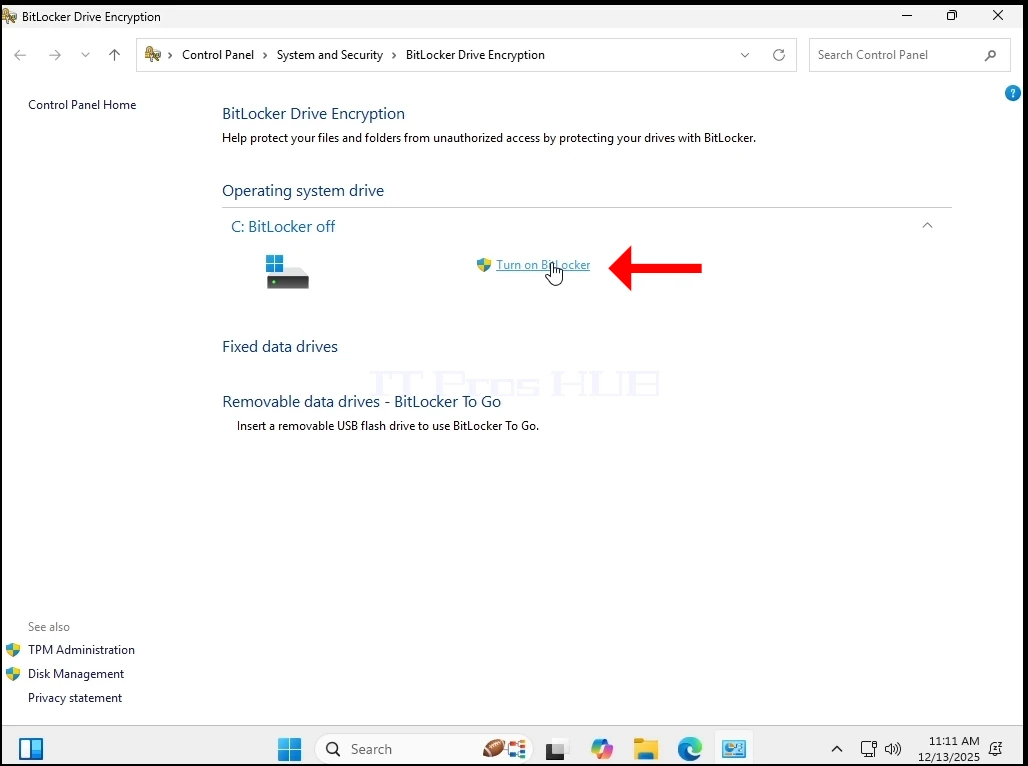Open Task View on the taskbar
This screenshot has width=1028, height=766.
[556, 749]
